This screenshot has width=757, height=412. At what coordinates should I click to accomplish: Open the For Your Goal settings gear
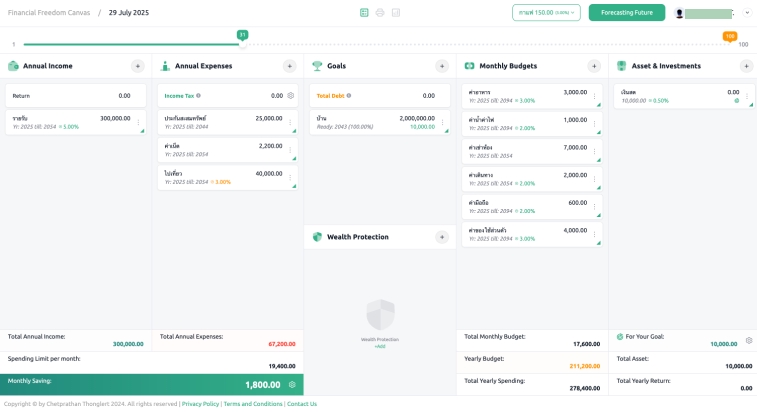tap(748, 340)
